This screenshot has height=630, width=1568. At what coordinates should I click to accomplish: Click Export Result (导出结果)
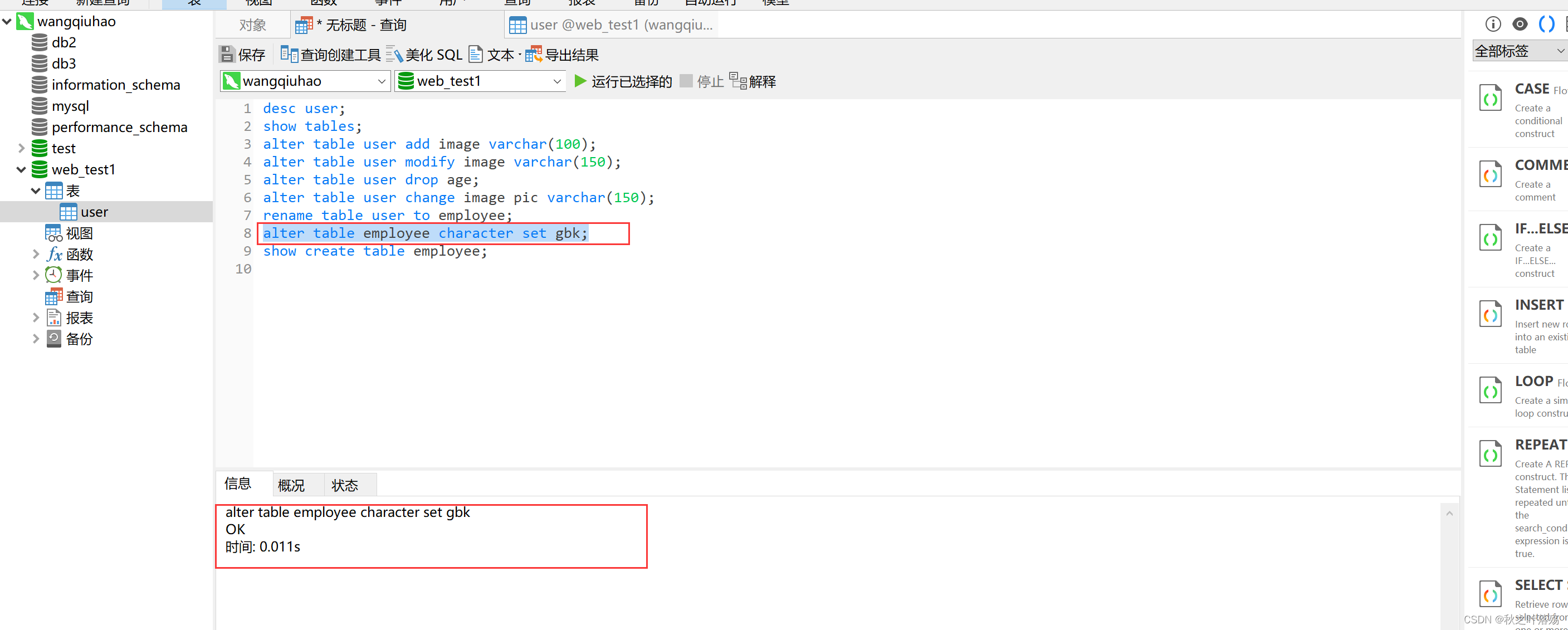click(562, 55)
